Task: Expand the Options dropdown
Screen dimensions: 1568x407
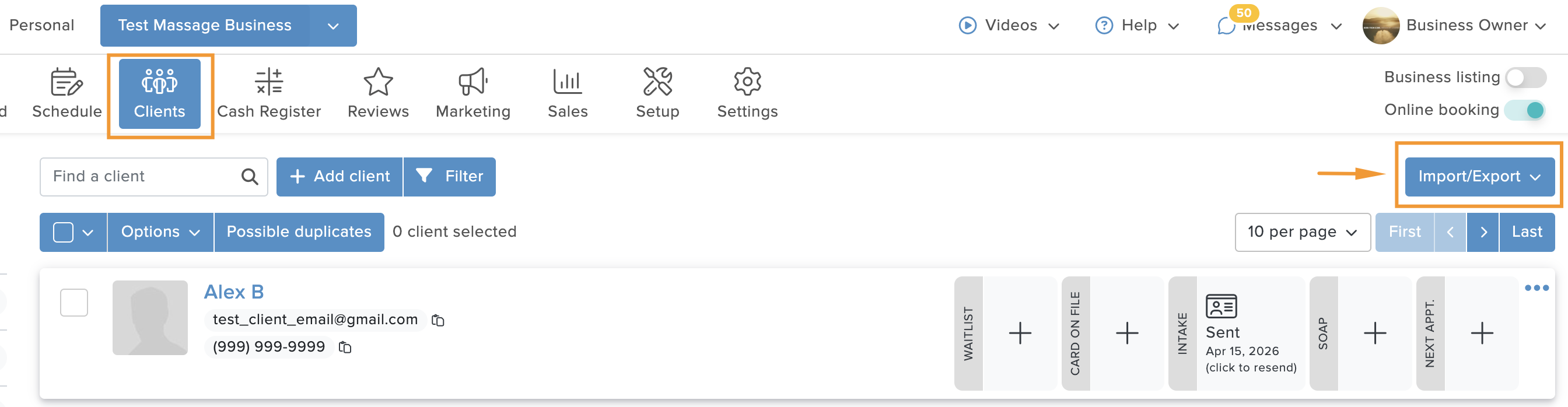Action: pyautogui.click(x=160, y=232)
